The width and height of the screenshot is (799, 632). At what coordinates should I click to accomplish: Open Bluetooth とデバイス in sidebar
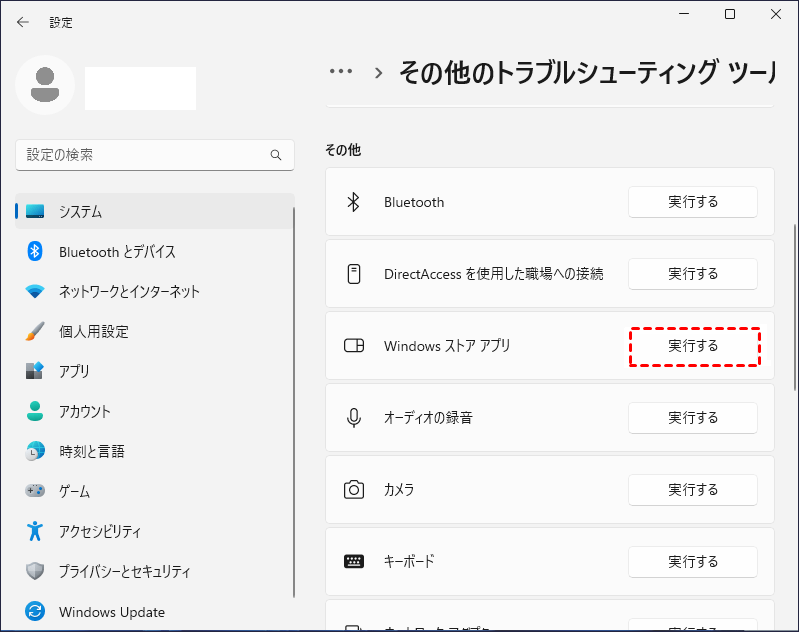pos(117,252)
